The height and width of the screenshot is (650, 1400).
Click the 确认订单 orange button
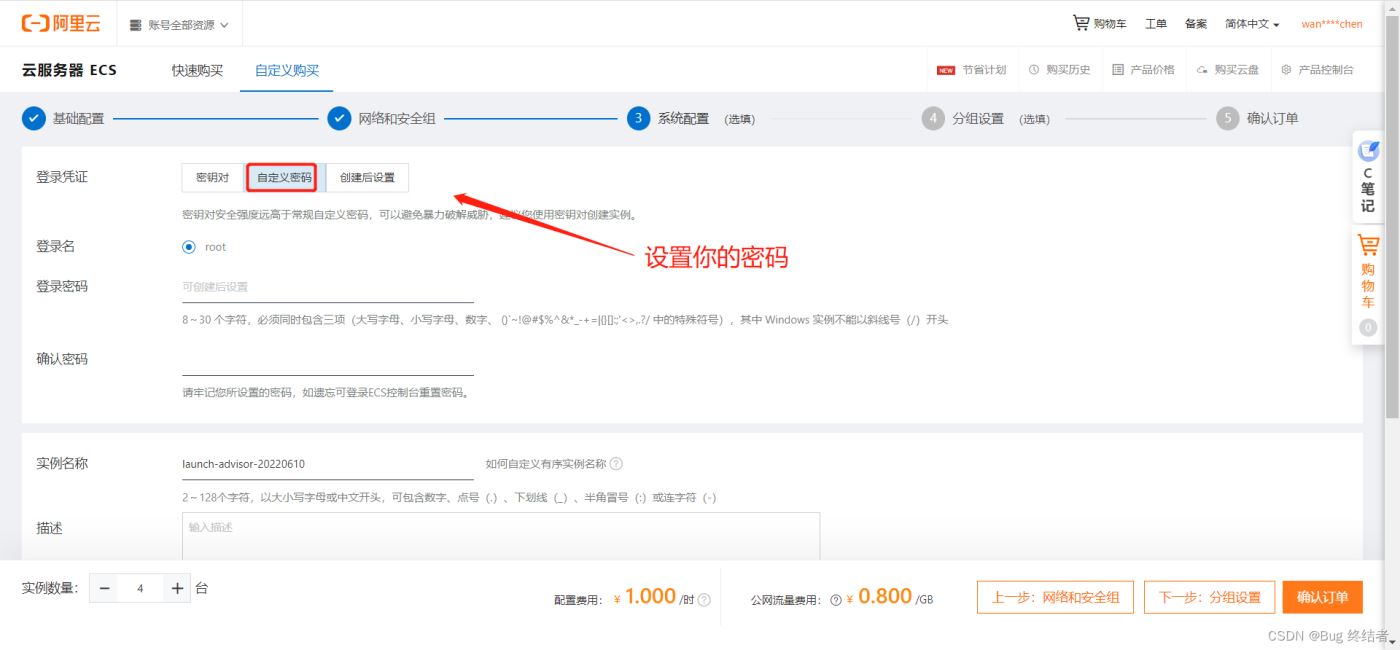point(1321,597)
